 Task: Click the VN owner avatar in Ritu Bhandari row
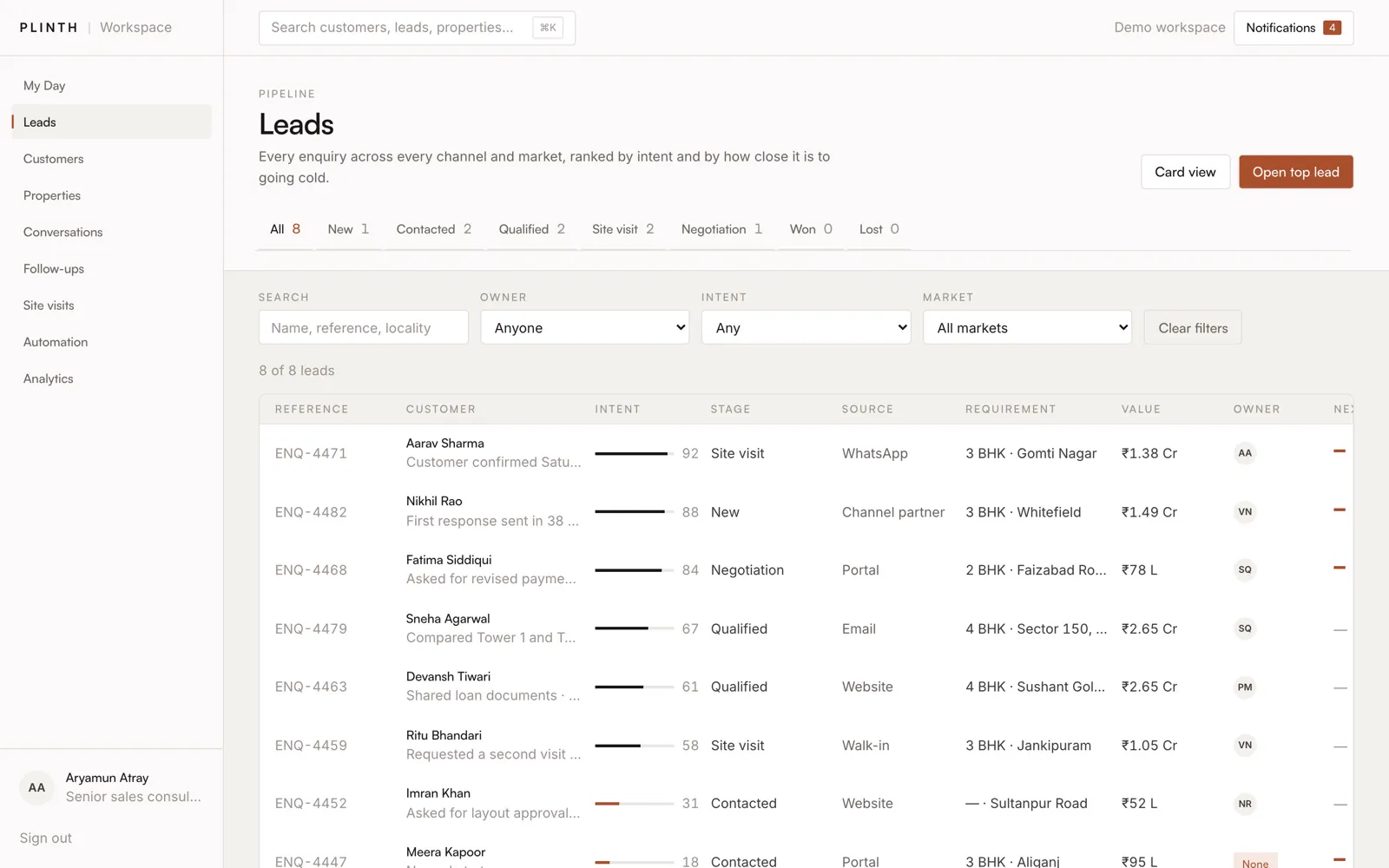point(1245,745)
